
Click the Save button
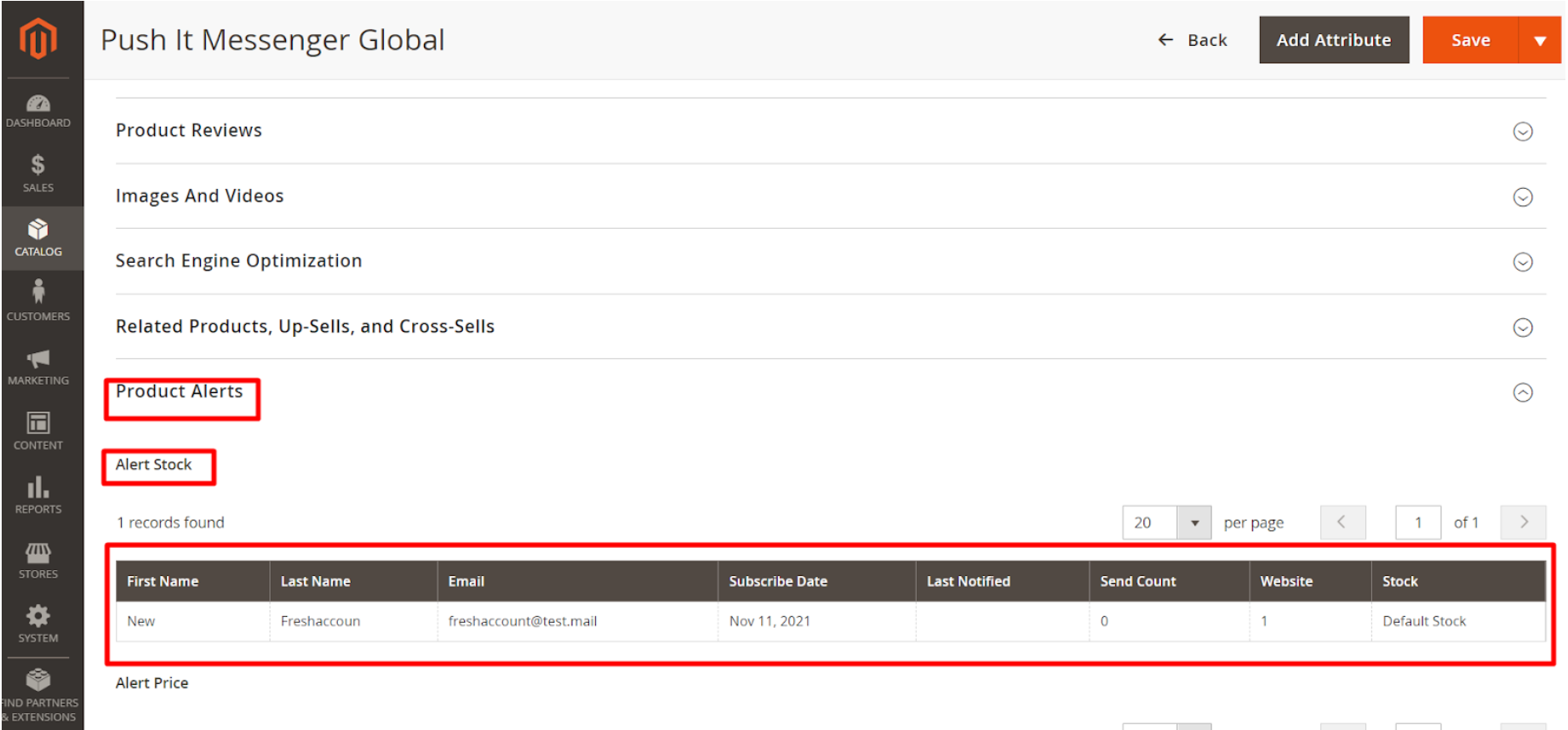[x=1470, y=40]
